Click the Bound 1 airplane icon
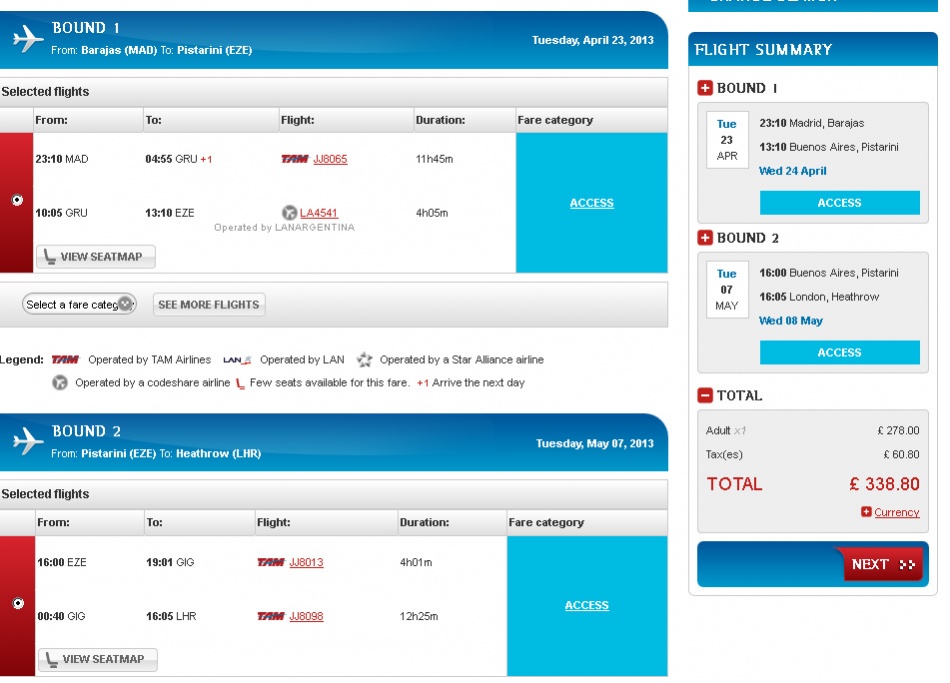 point(28,39)
